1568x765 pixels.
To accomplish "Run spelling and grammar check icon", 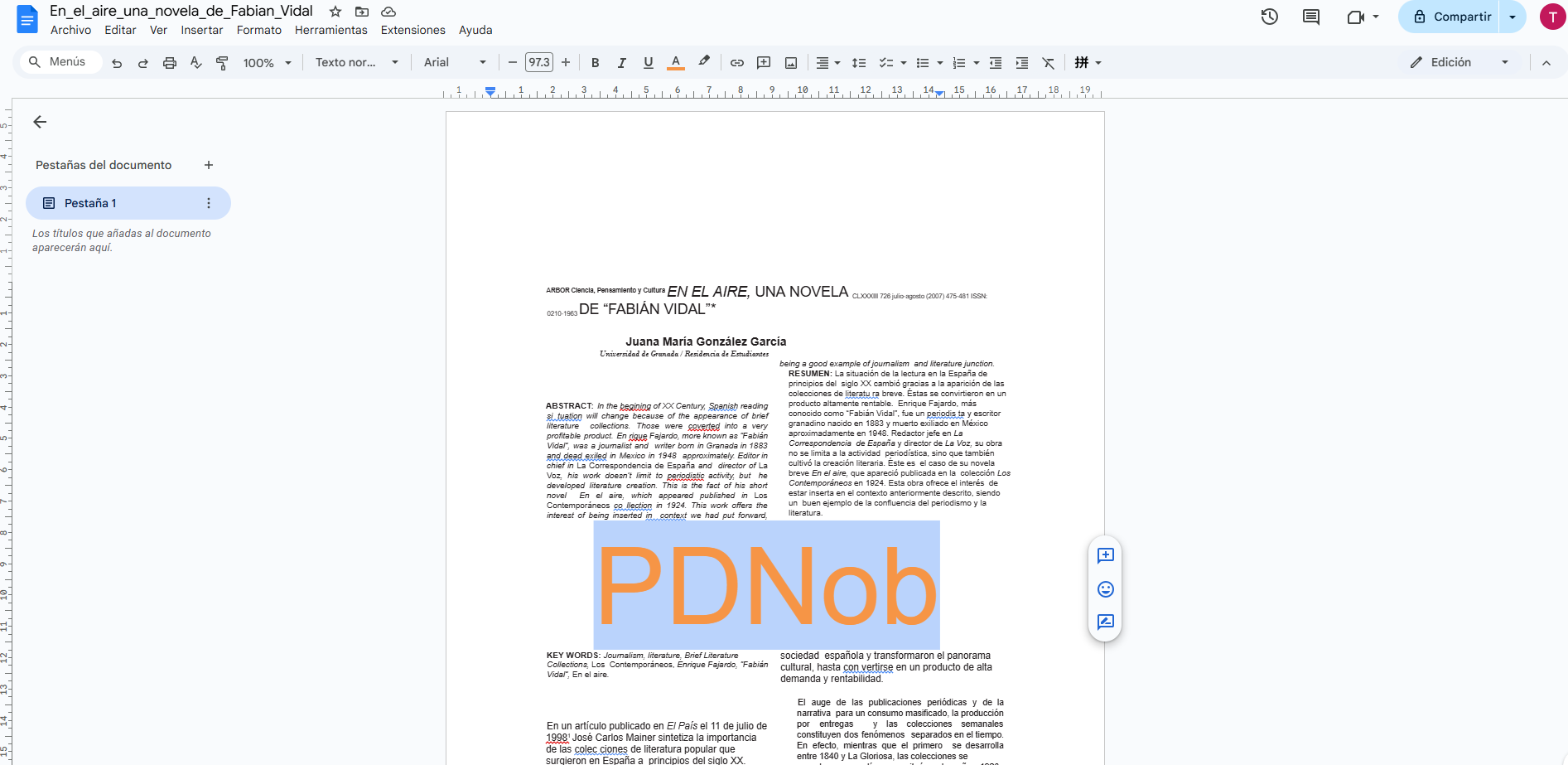I will tap(196, 63).
